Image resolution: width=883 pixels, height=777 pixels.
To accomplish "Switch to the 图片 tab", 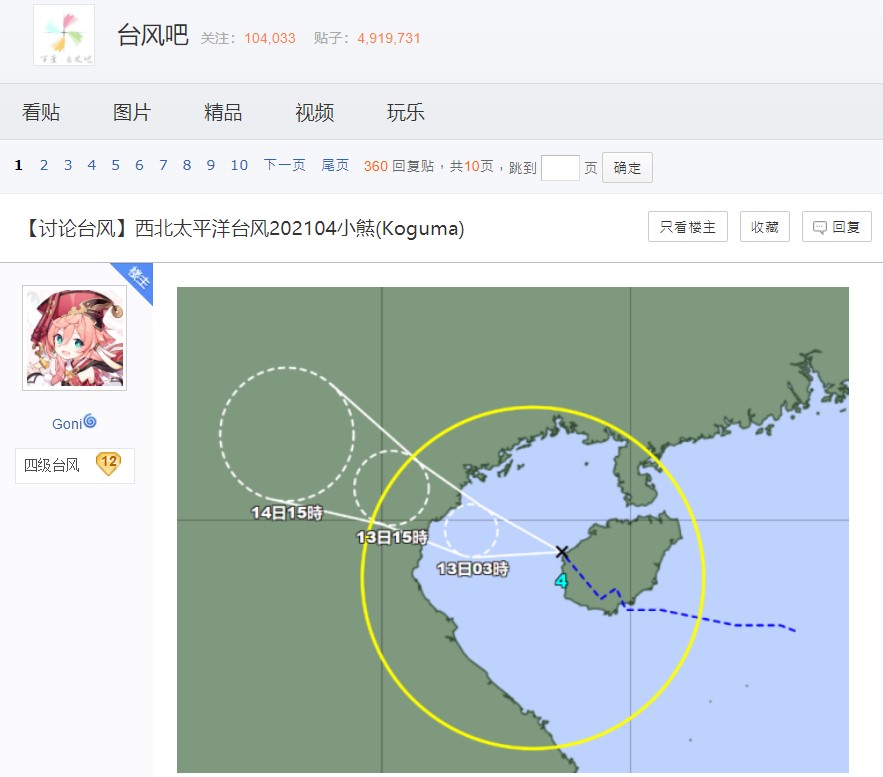I will [x=132, y=112].
